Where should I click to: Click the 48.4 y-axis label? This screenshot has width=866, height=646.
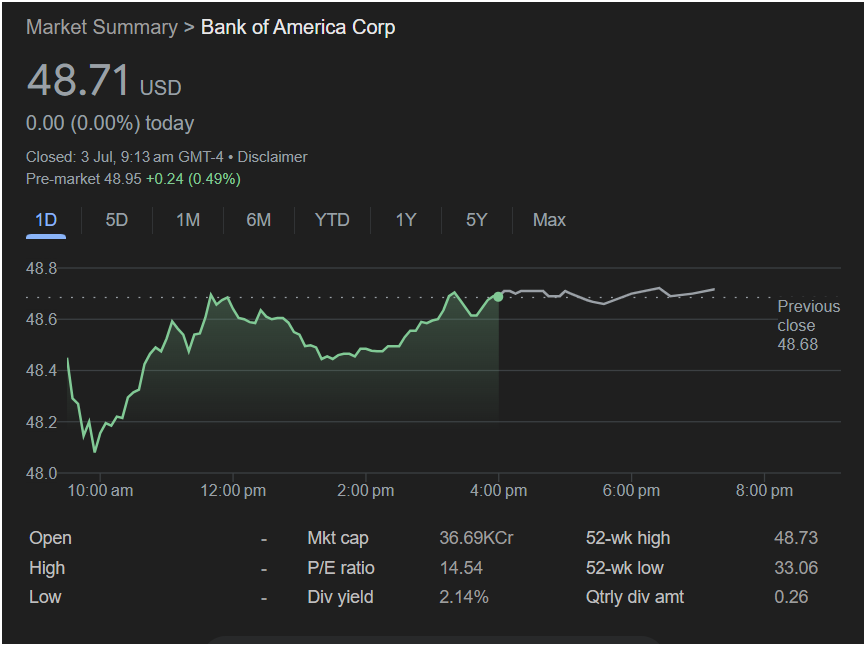[x=41, y=370]
